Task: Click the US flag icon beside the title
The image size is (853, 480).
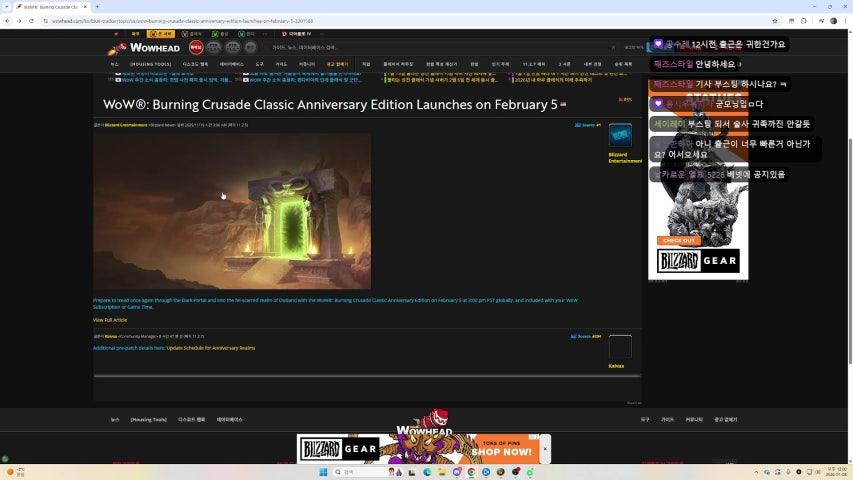Action: 563,104
